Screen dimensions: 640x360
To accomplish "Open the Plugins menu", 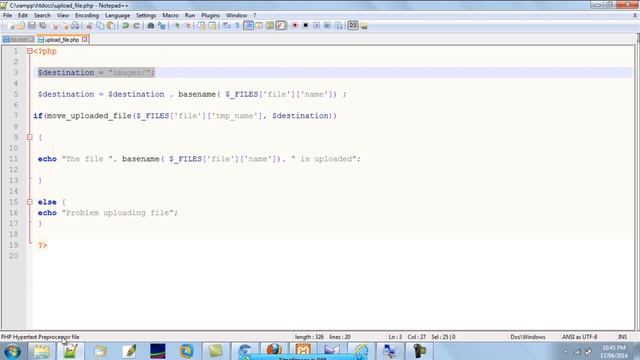I will (210, 15).
